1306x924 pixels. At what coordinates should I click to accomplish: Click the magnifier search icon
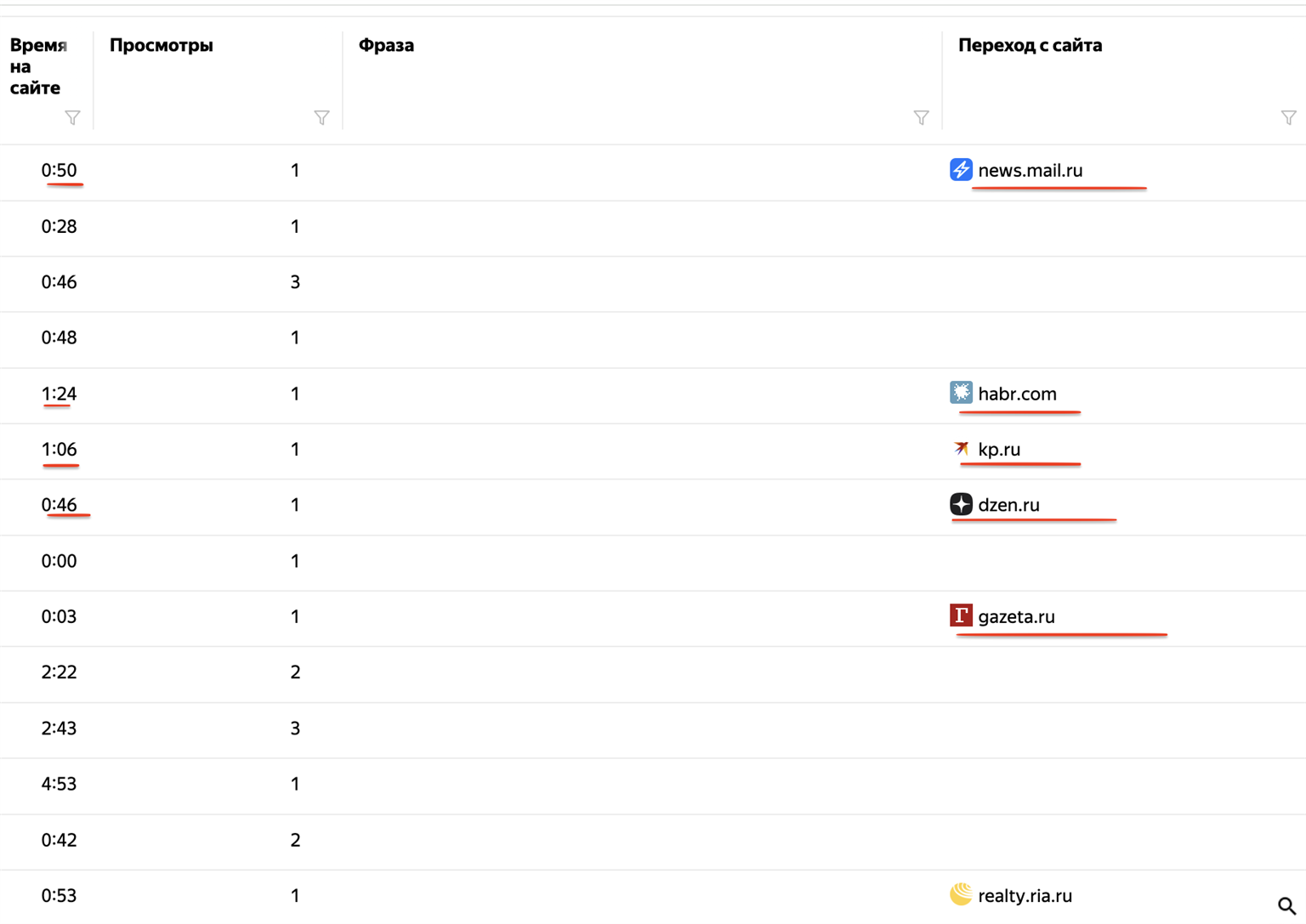pyautogui.click(x=1286, y=905)
